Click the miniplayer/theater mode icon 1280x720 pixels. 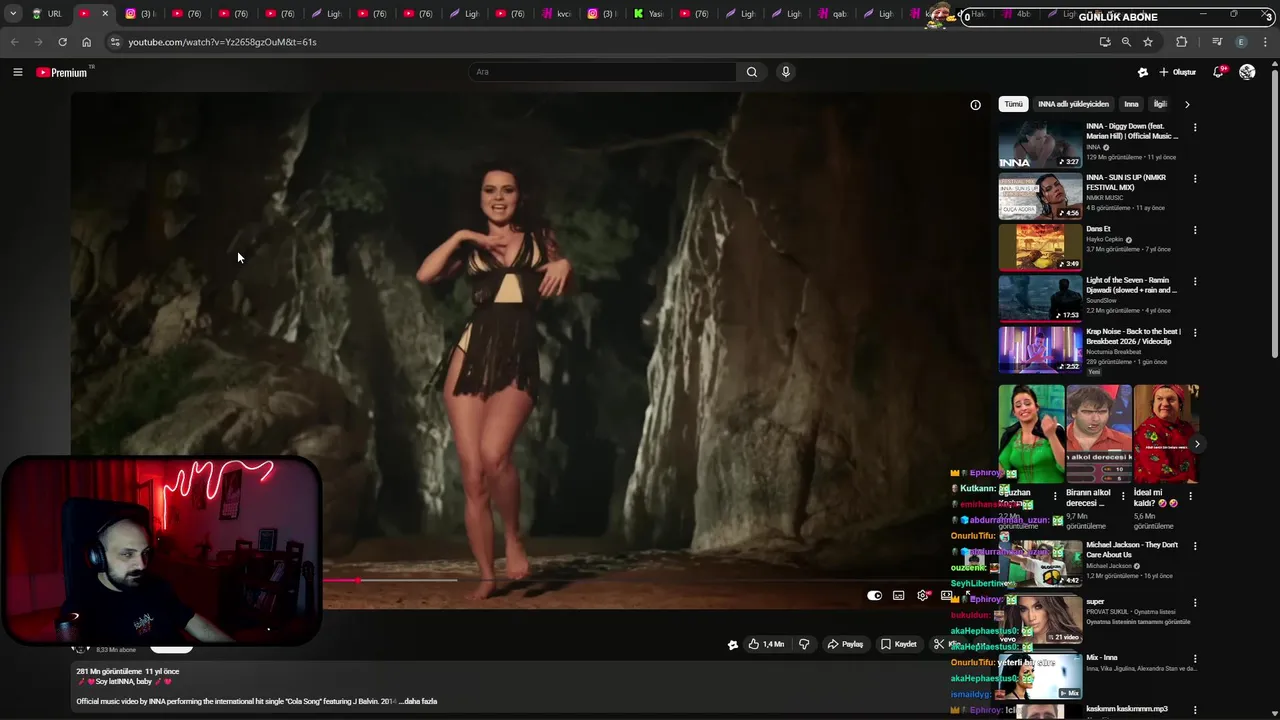point(946,595)
